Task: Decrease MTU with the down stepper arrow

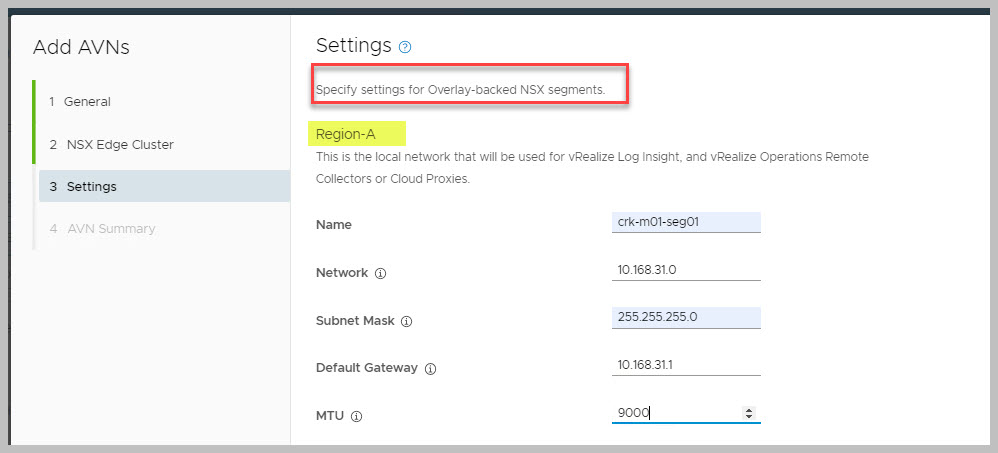Action: point(750,417)
